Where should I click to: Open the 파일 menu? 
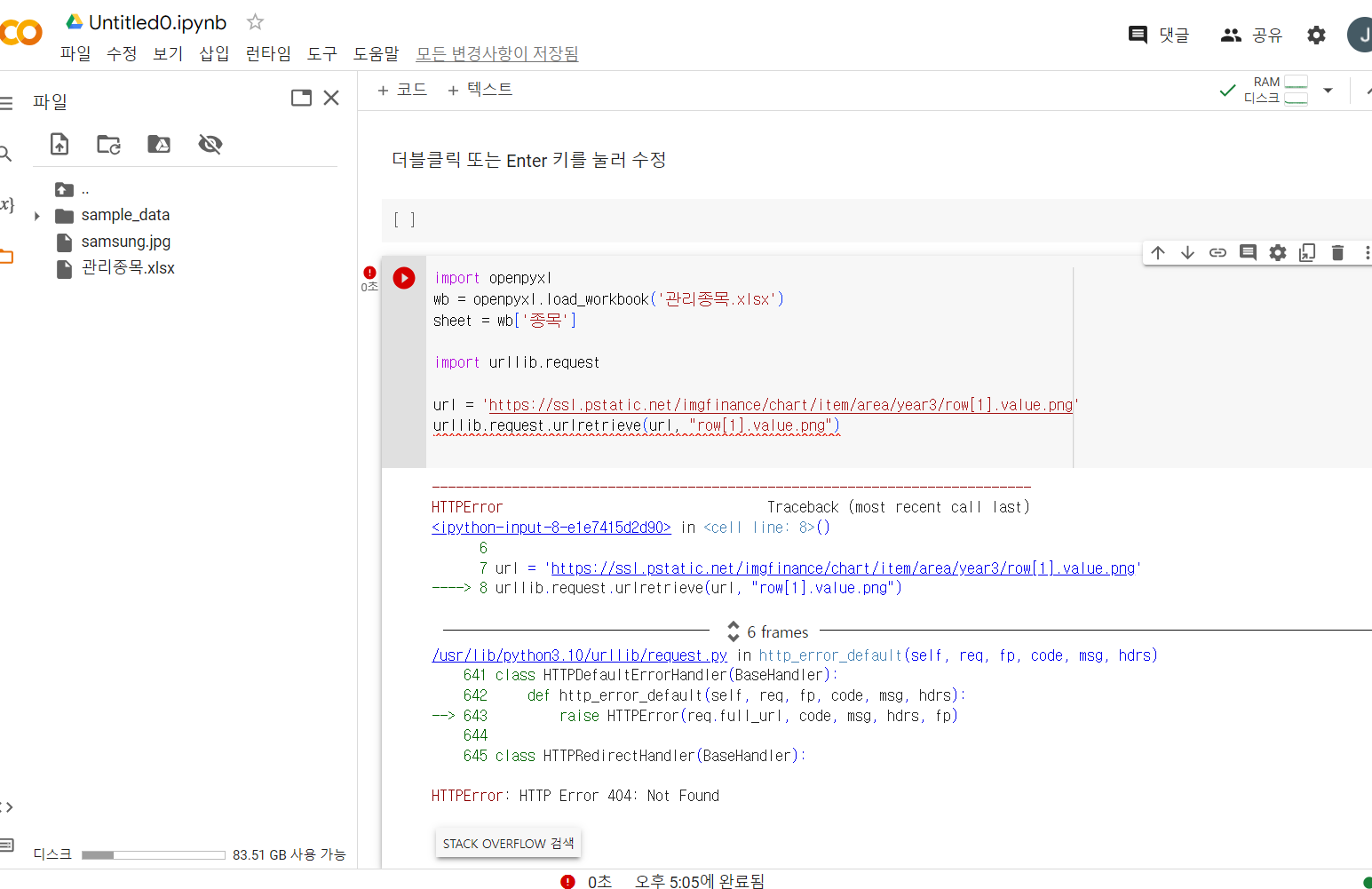pyautogui.click(x=75, y=53)
